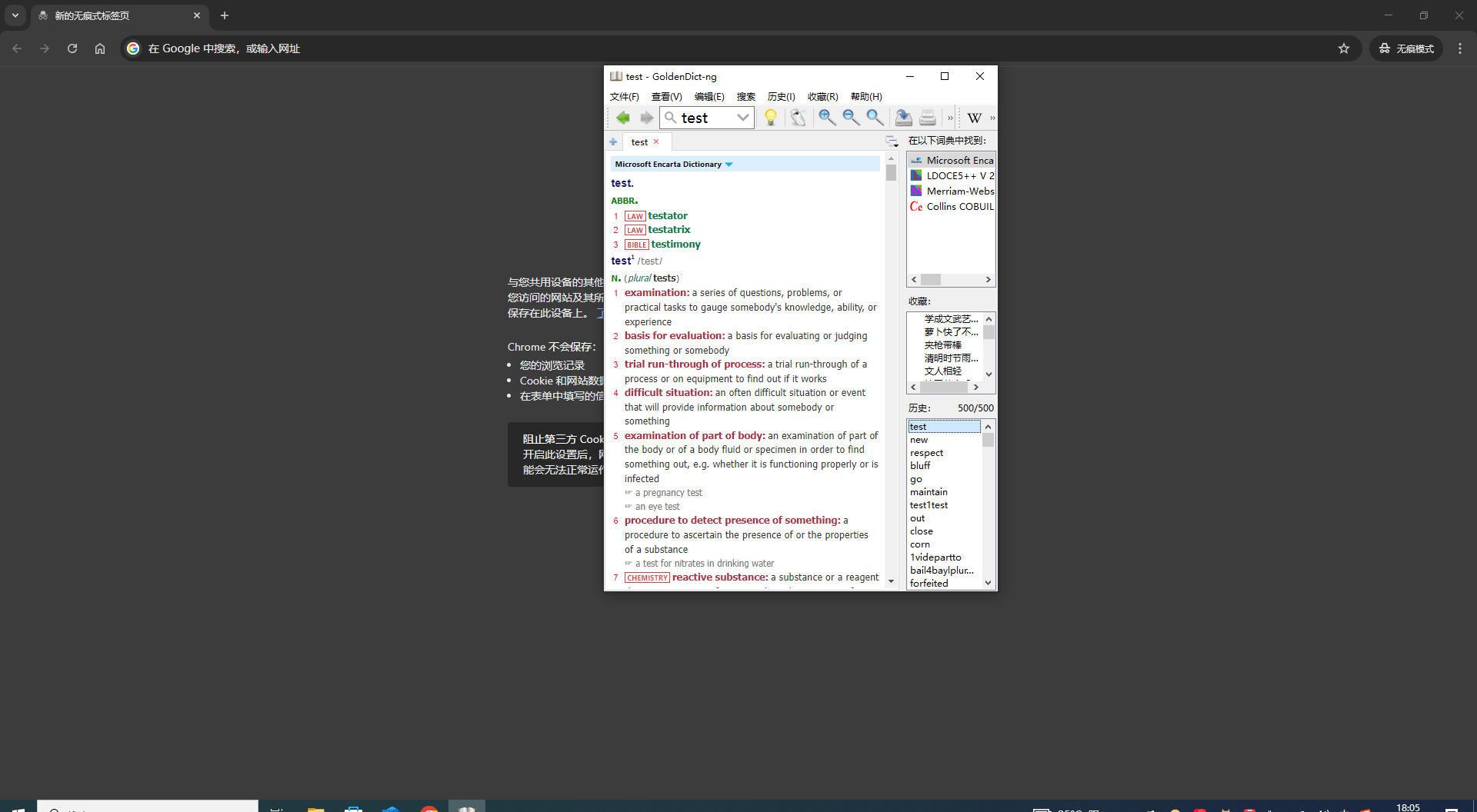Follow the 'testator' link

(668, 216)
